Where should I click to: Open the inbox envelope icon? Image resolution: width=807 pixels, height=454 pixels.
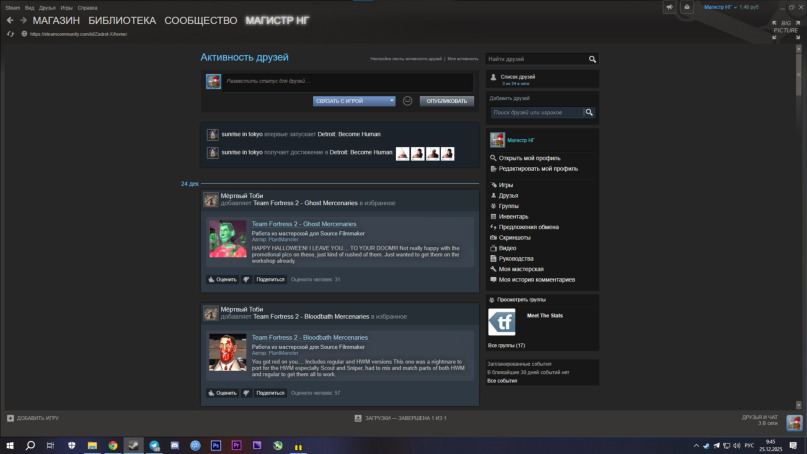pyautogui.click(x=687, y=7)
